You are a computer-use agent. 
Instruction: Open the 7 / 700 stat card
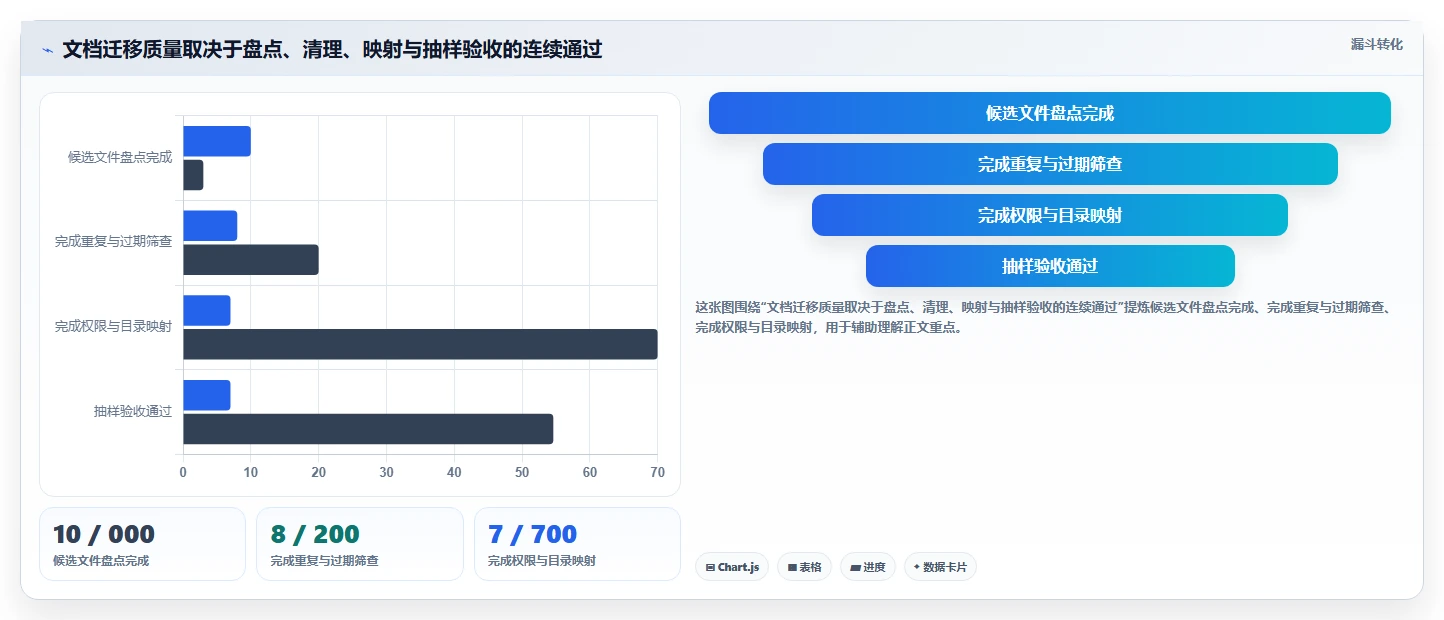coord(577,544)
